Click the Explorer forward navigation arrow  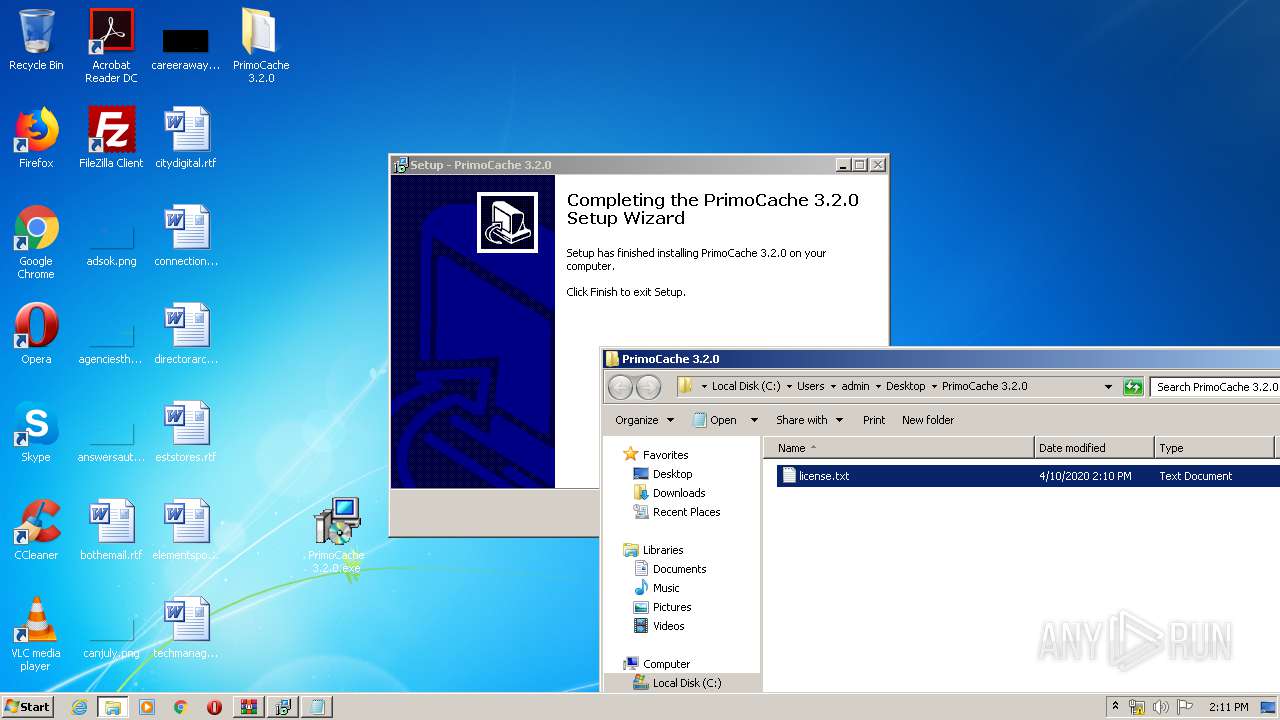tap(648, 387)
